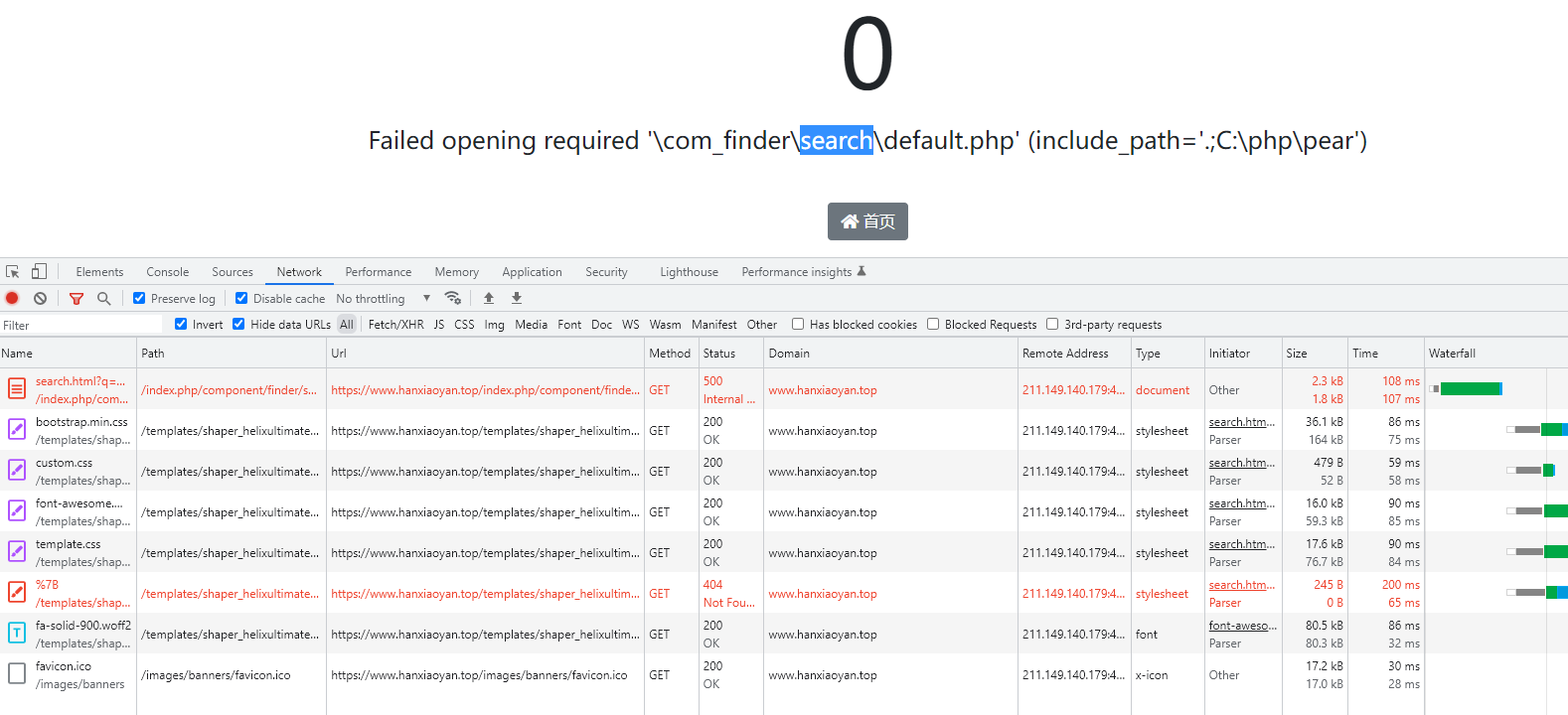Viewport: 1568px width, 715px height.
Task: Open network search with magnifier icon
Action: 103,298
